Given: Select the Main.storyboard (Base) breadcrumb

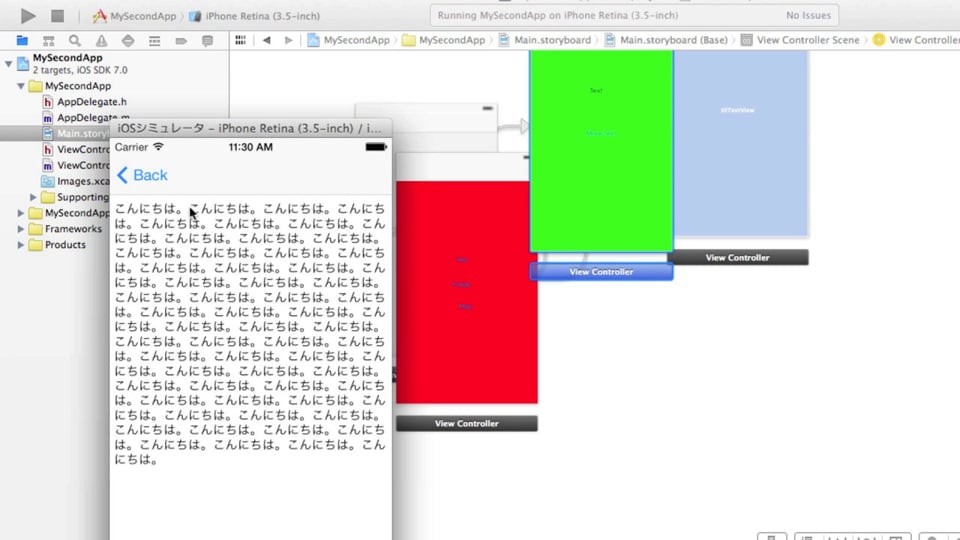Looking at the screenshot, I should click(666, 40).
